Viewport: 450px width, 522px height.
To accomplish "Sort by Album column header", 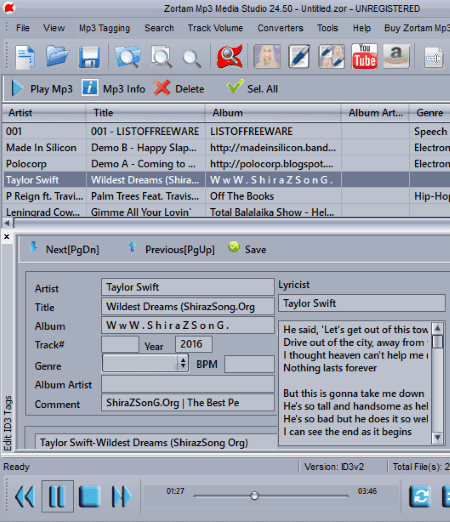I will click(273, 113).
